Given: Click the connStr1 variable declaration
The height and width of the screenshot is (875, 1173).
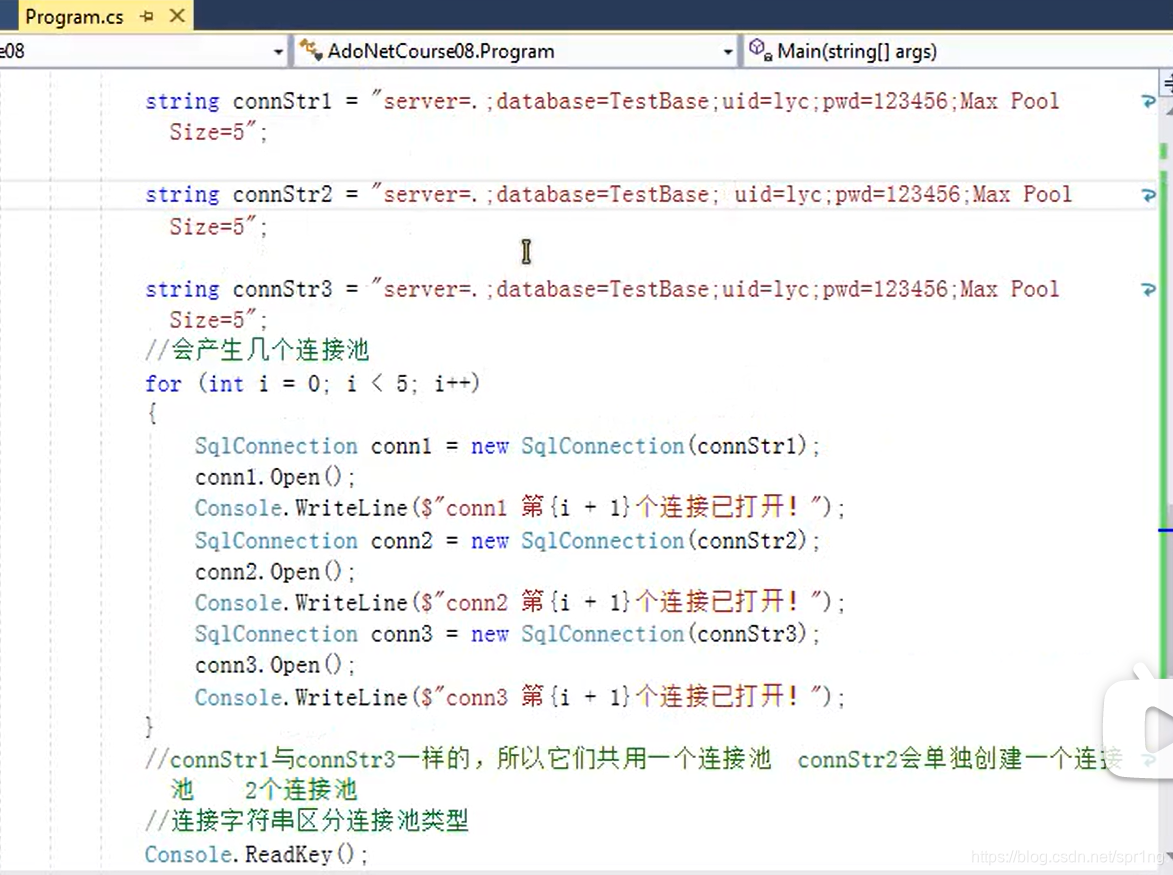Looking at the screenshot, I should coord(282,101).
